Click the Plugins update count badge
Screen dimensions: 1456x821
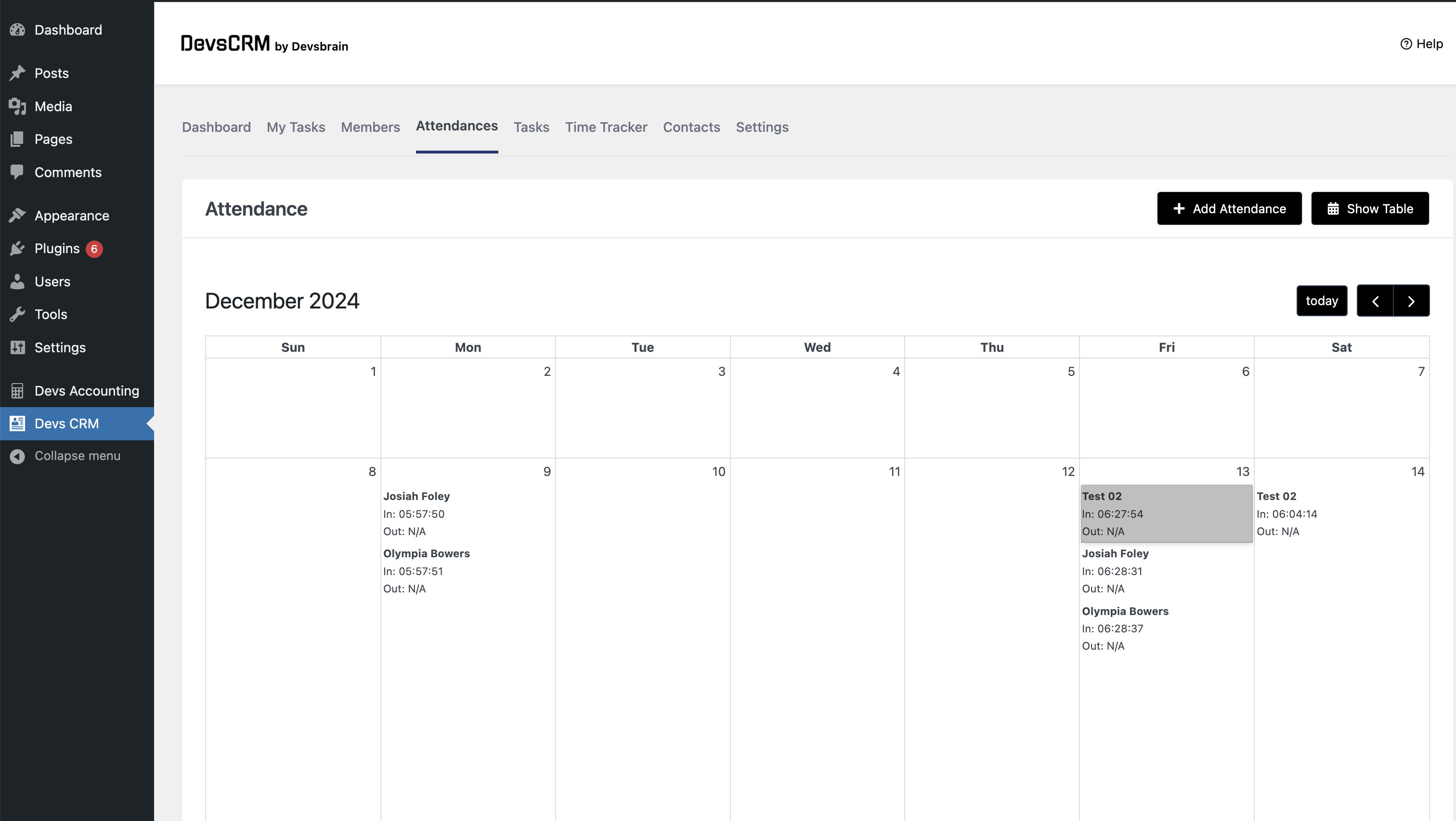pyautogui.click(x=94, y=249)
